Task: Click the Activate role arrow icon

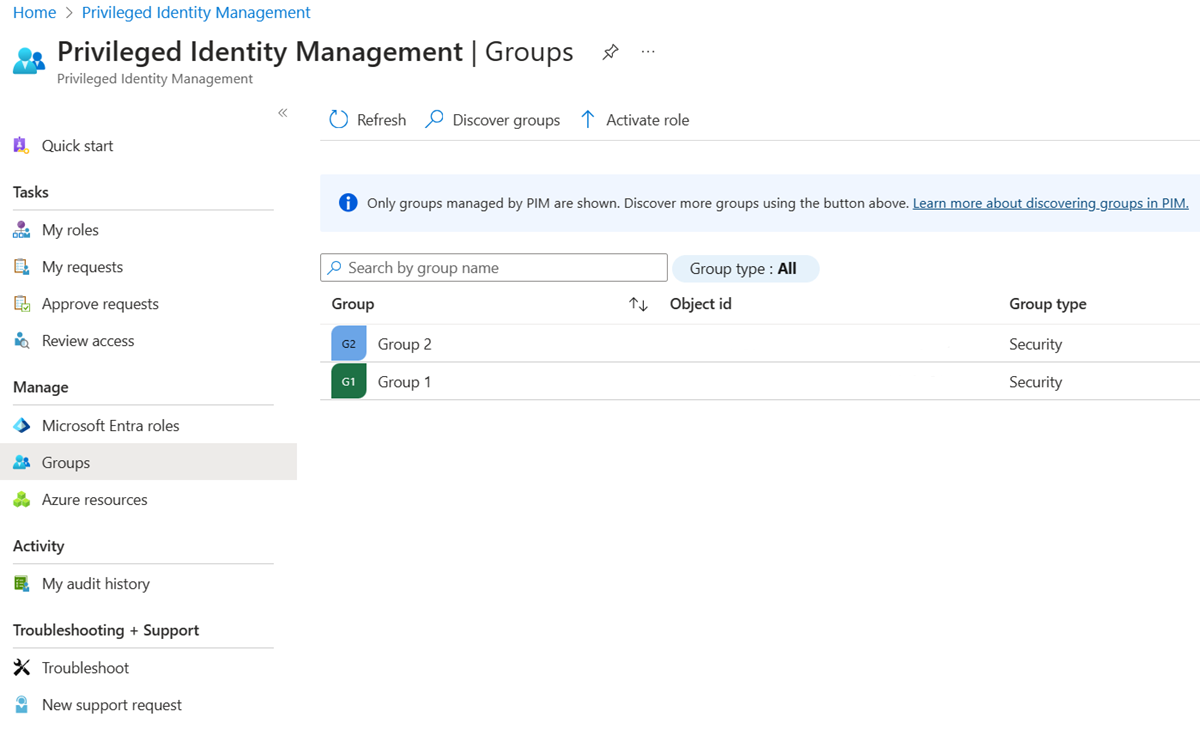Action: point(588,120)
